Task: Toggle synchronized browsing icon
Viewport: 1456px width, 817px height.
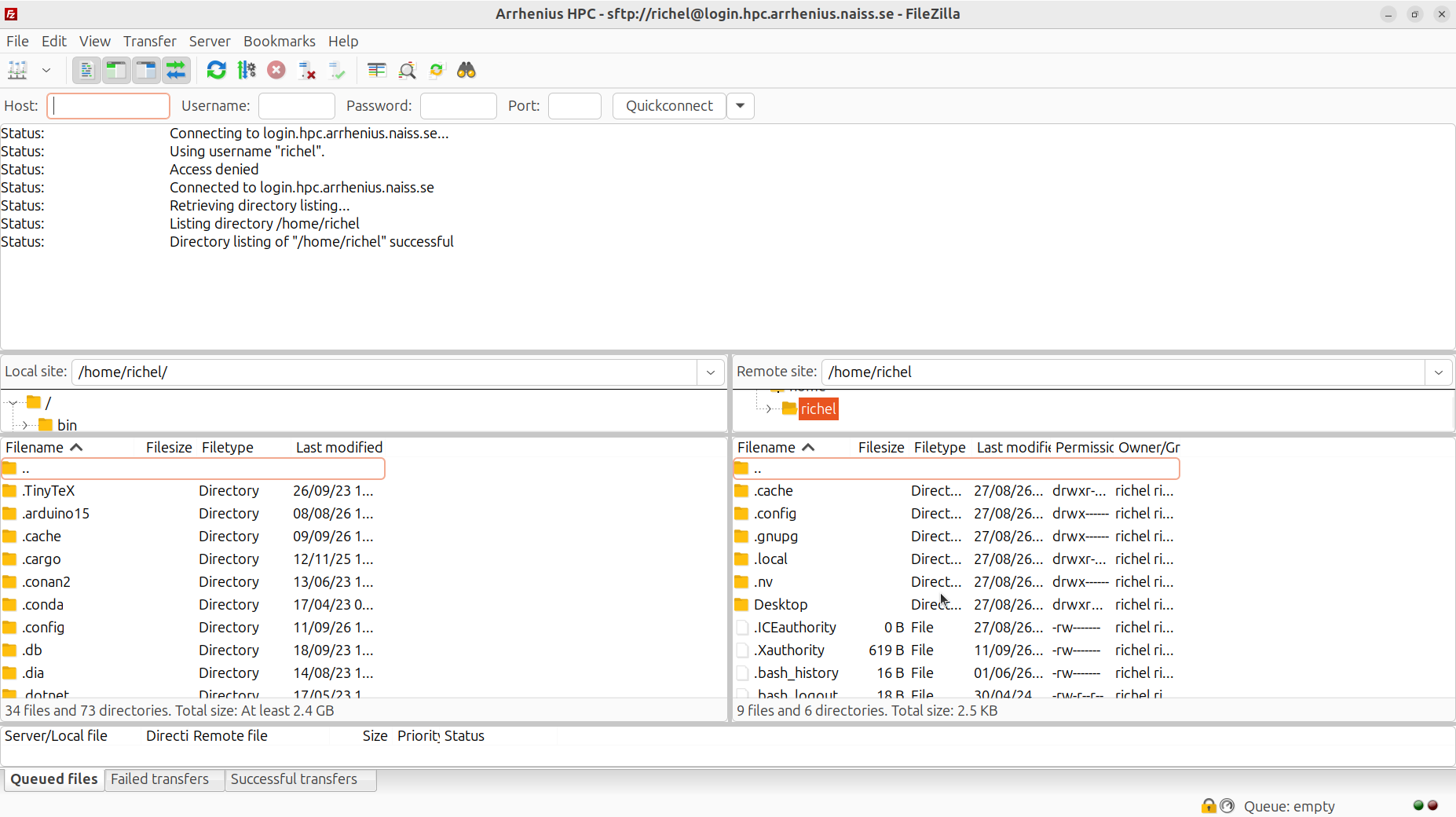Action: 437,71
